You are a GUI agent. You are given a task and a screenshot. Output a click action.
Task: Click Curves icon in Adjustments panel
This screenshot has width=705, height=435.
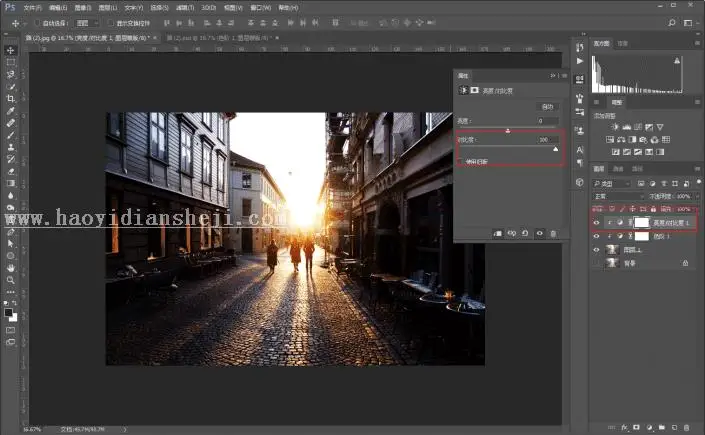coord(638,127)
